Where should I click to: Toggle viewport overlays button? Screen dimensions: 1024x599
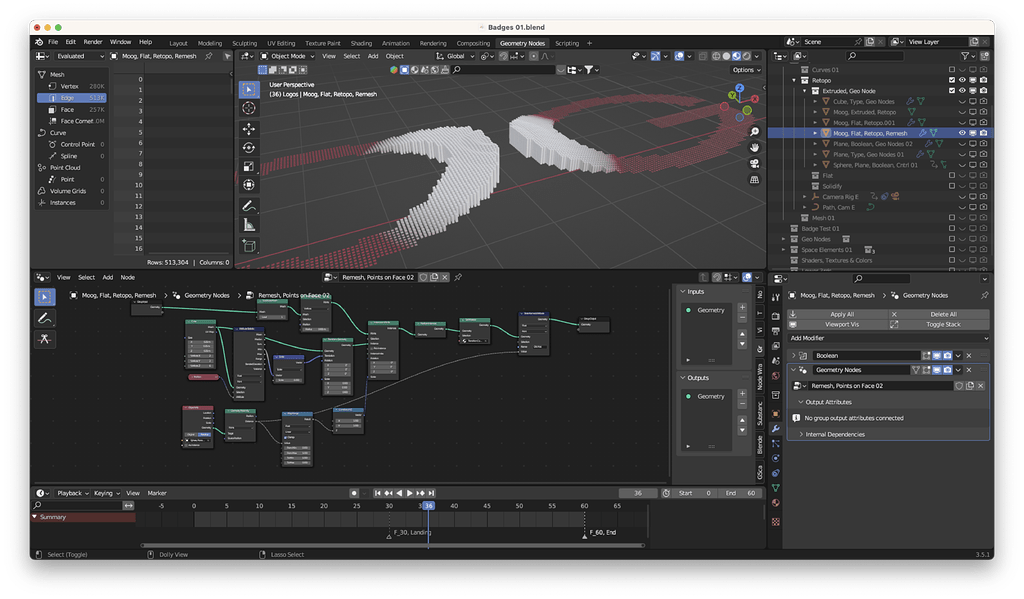[679, 56]
